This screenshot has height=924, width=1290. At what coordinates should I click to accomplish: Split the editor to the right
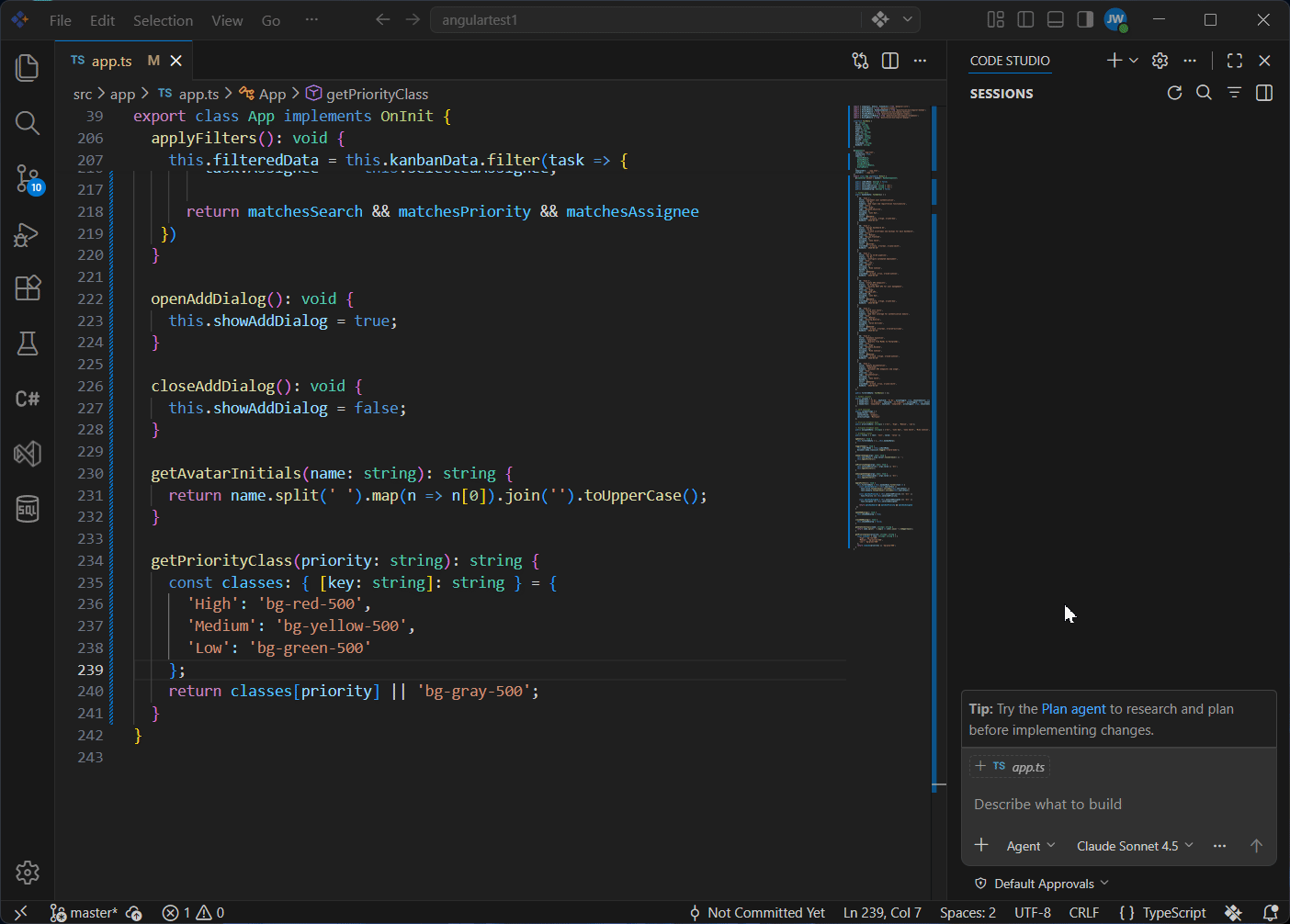890,61
